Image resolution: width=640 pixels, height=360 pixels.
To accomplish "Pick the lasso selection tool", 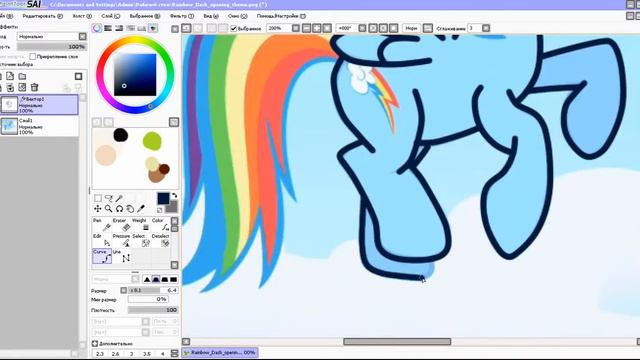I will [x=109, y=198].
